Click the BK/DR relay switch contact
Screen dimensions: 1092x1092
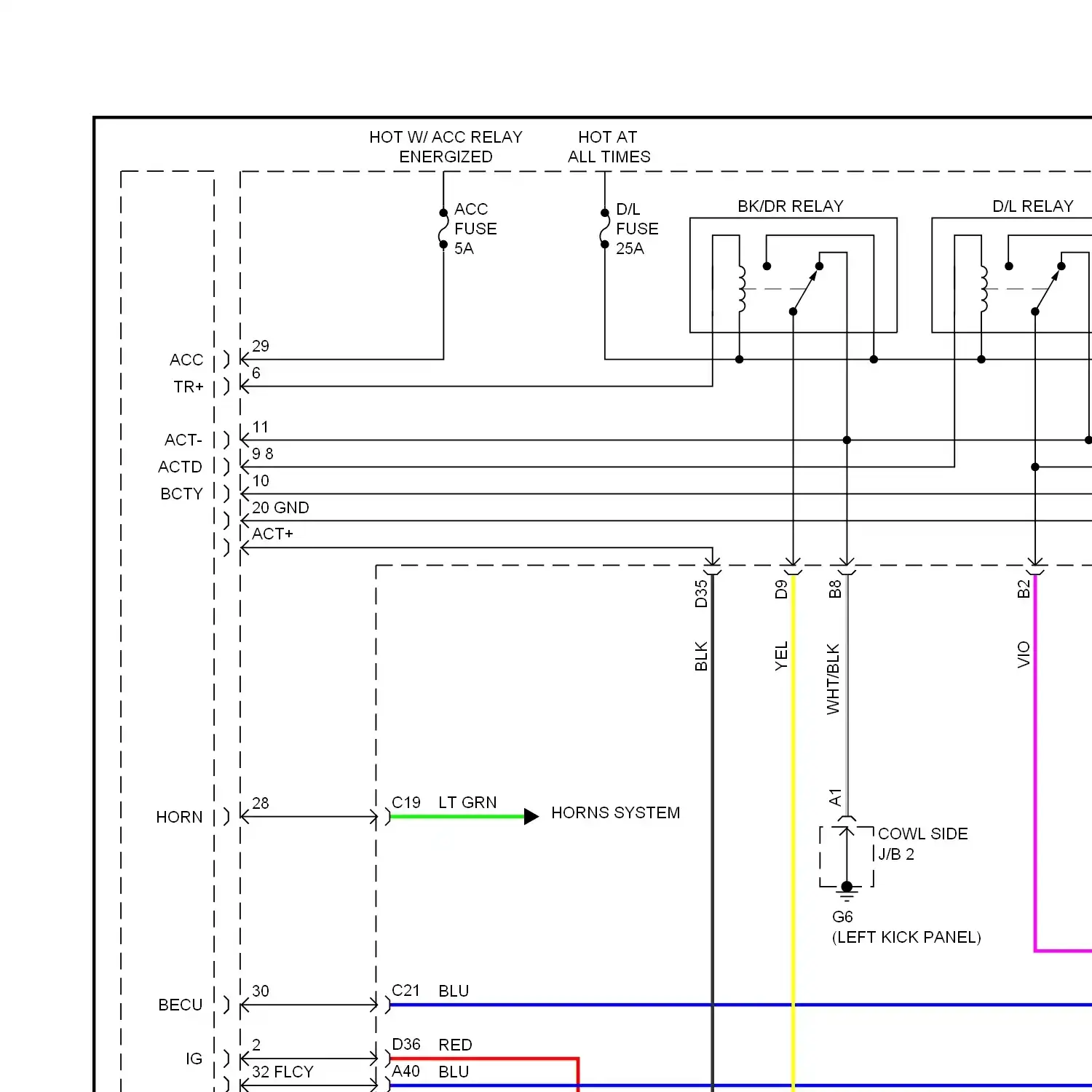point(806,289)
